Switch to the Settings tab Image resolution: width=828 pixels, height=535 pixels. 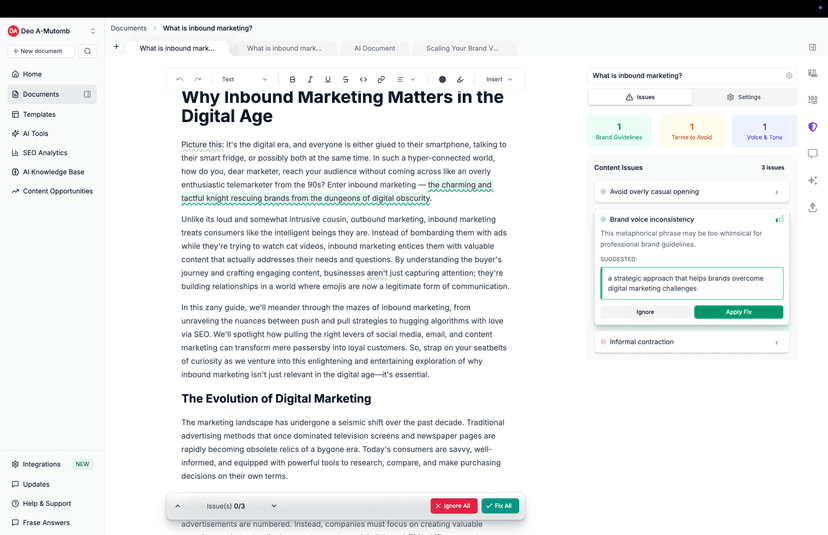(x=743, y=97)
